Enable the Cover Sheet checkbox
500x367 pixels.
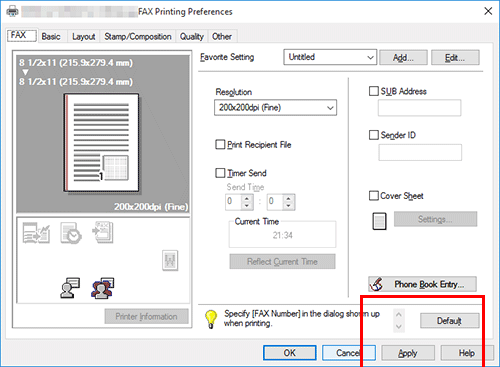pos(374,195)
